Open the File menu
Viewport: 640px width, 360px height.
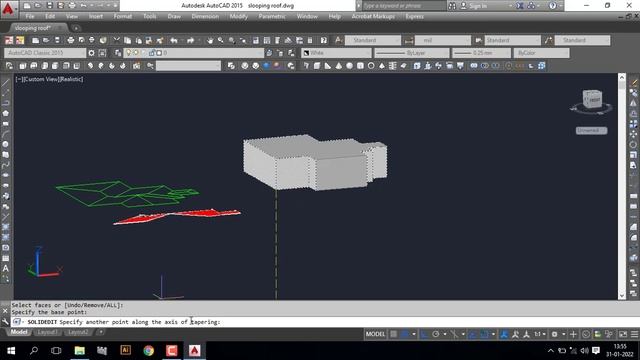(30, 16)
